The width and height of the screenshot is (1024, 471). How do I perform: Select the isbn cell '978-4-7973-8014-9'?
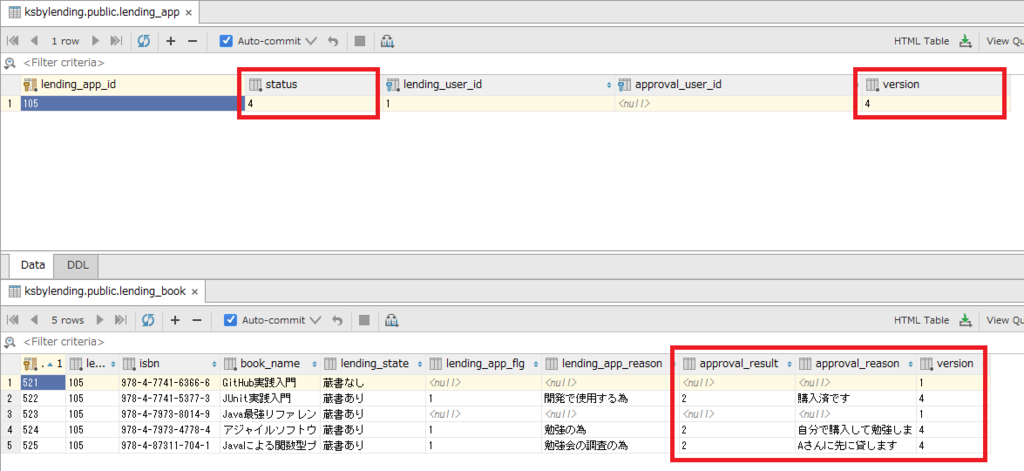[169, 414]
